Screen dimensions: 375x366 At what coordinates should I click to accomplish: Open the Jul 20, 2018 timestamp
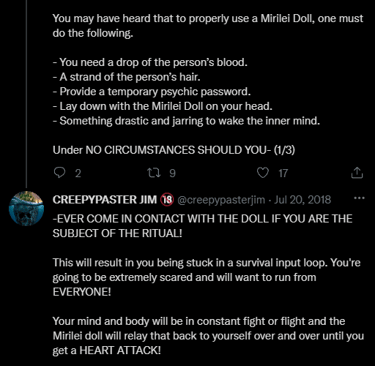[303, 200]
